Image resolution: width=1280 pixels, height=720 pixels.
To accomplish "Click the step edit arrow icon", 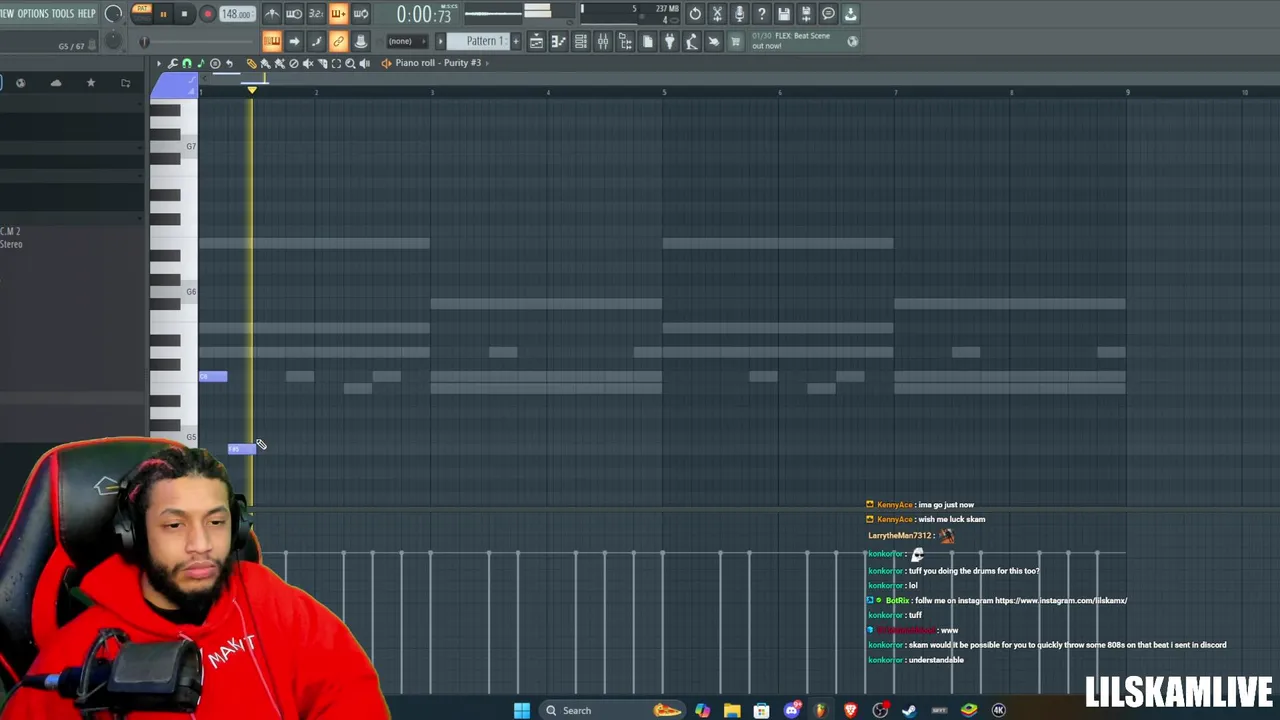I will [294, 41].
